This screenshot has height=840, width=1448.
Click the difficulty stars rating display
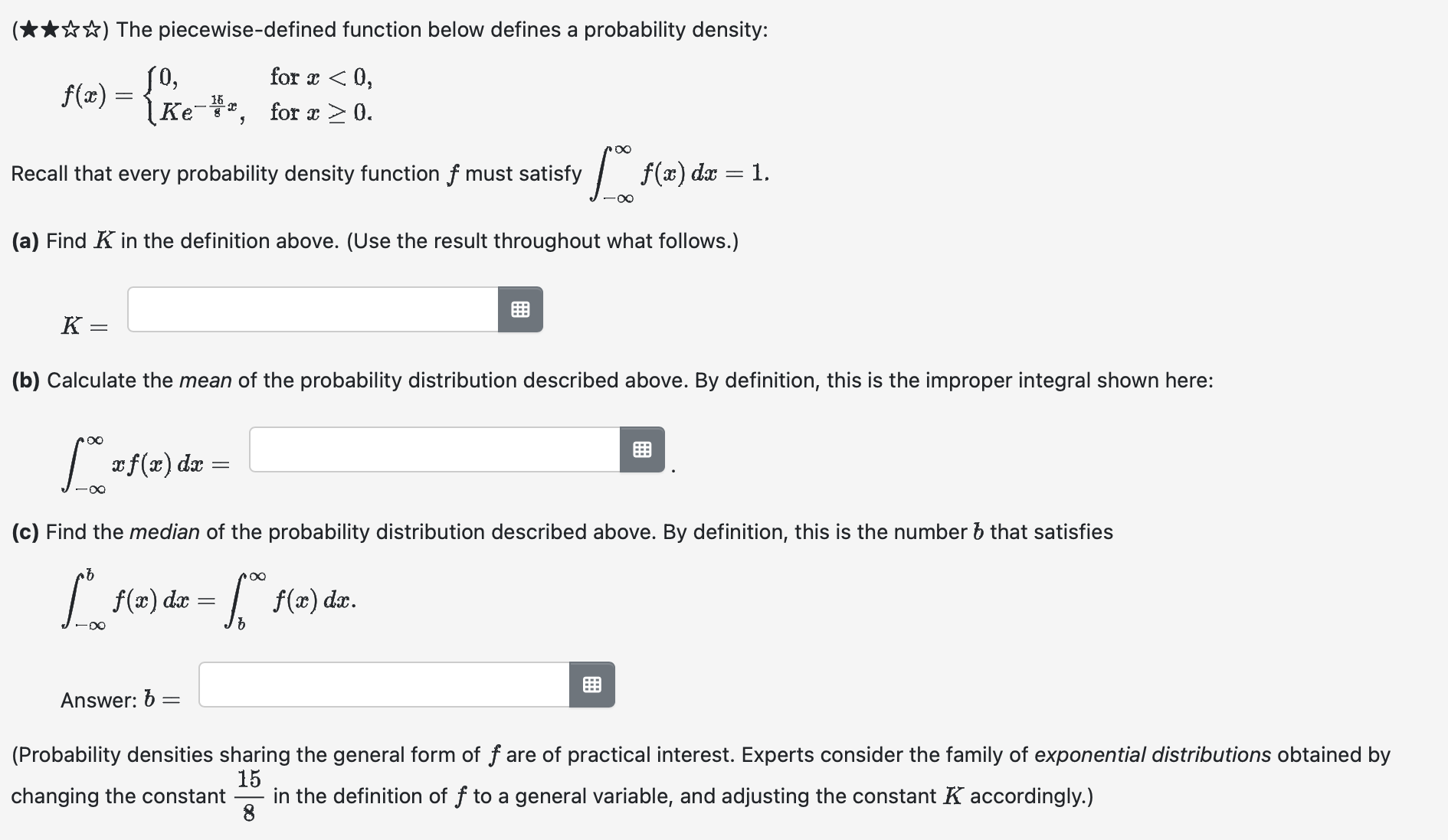tap(54, 29)
